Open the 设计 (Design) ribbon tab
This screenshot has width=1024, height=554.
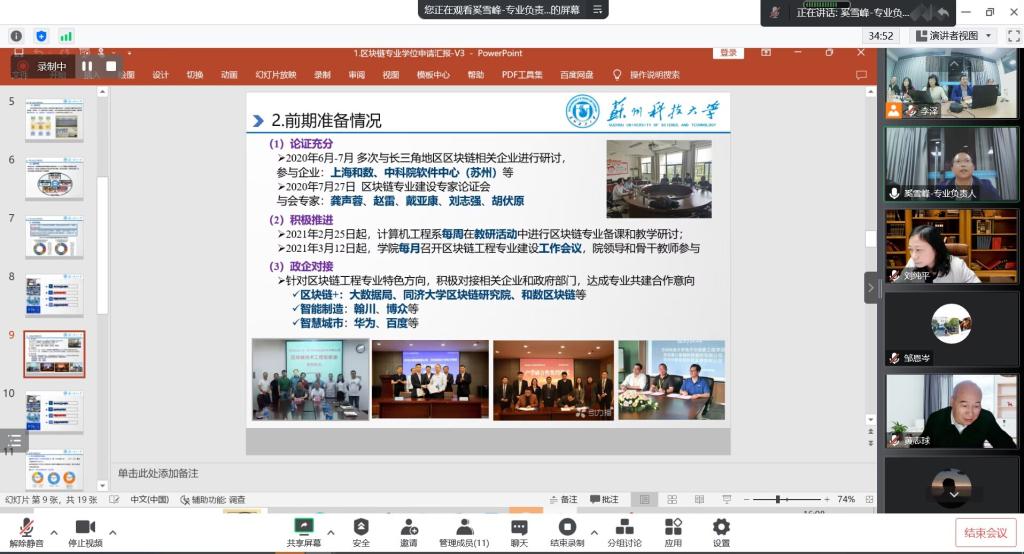(x=160, y=75)
